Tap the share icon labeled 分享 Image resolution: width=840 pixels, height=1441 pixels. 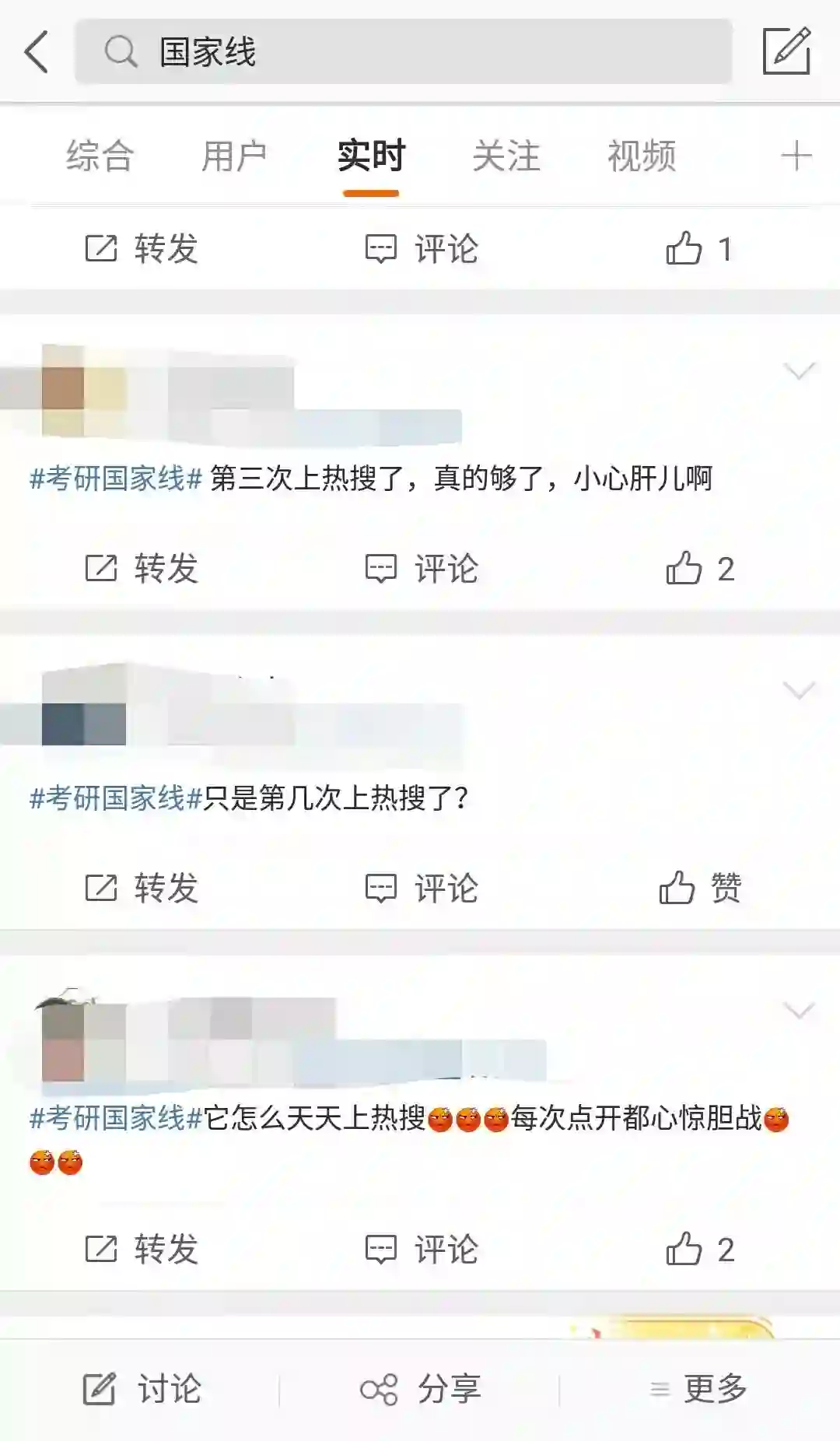[421, 1389]
